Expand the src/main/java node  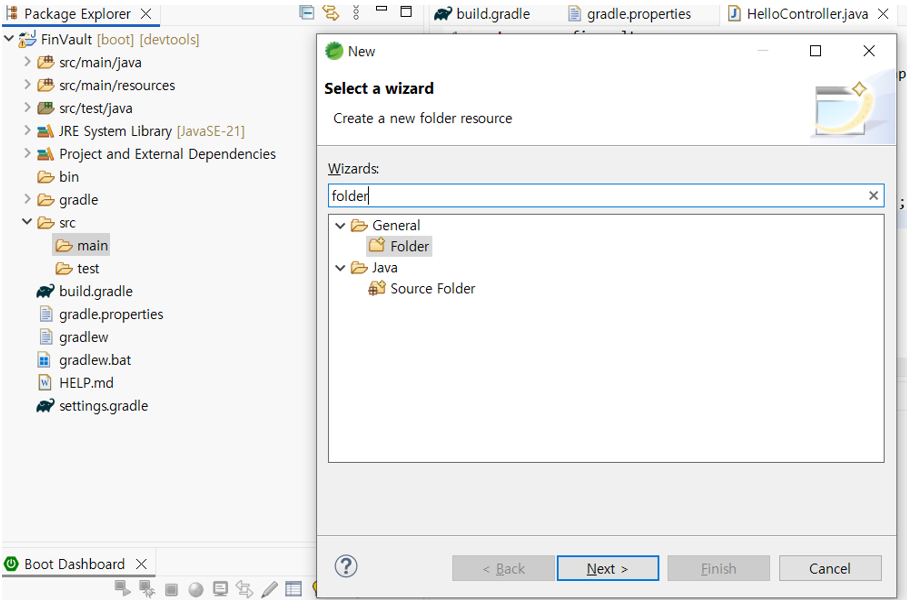click(27, 61)
